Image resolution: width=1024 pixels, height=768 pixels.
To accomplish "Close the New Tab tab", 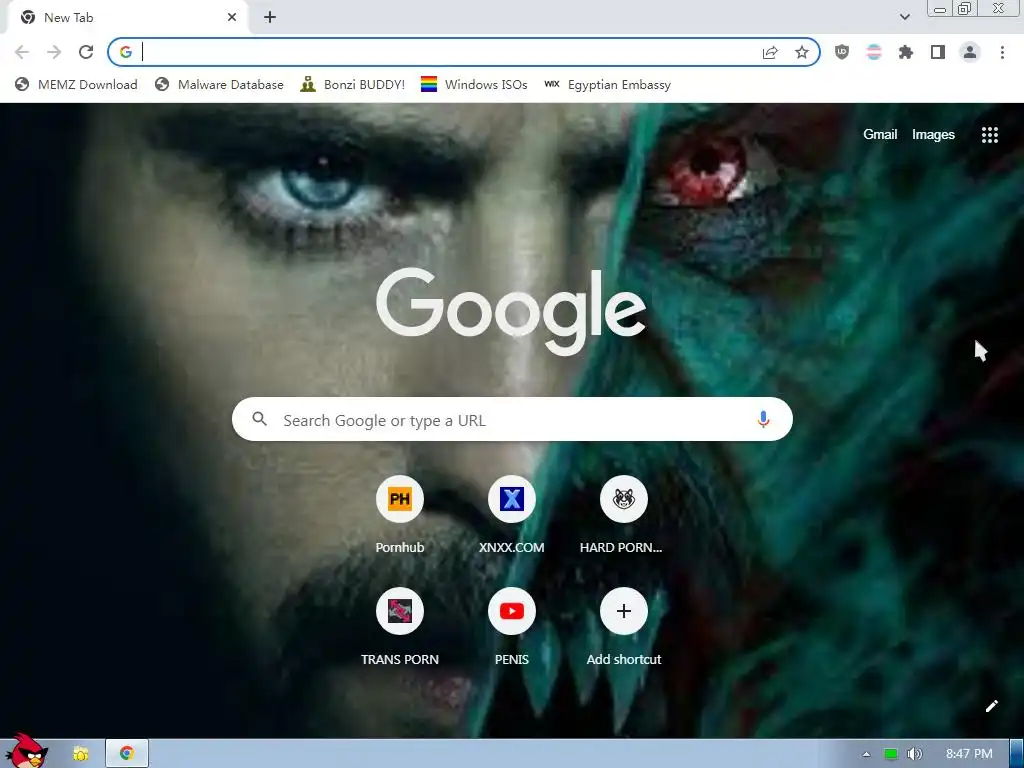I will point(232,18).
